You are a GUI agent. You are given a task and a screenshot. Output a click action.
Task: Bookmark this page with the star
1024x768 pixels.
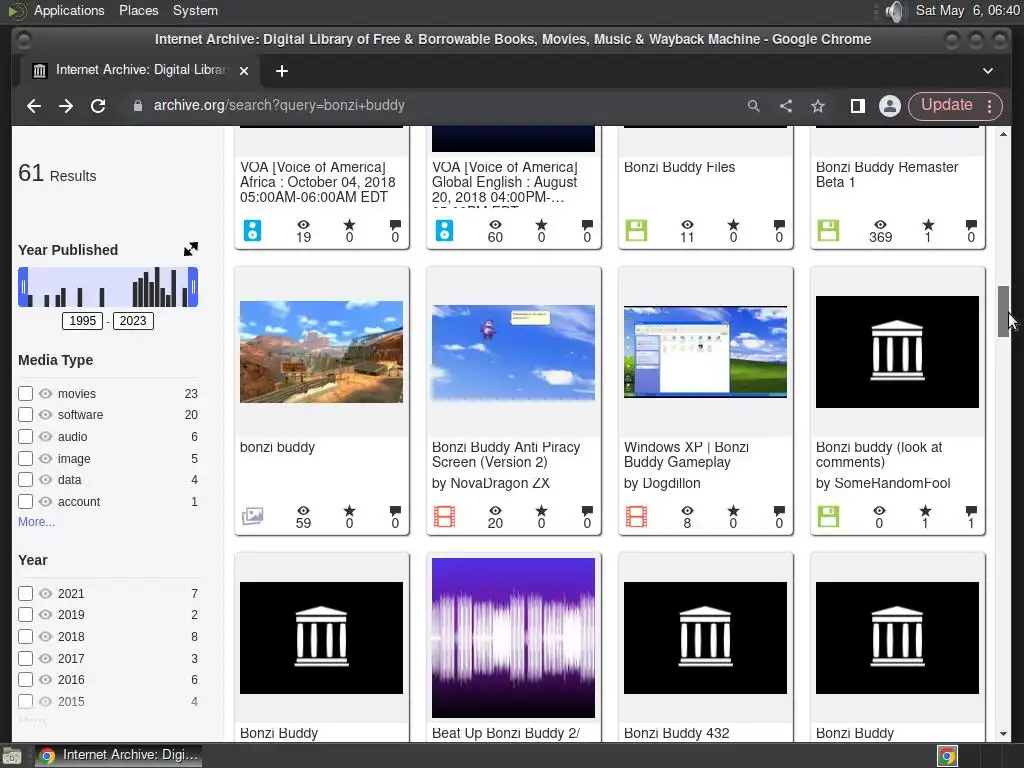[x=818, y=106]
